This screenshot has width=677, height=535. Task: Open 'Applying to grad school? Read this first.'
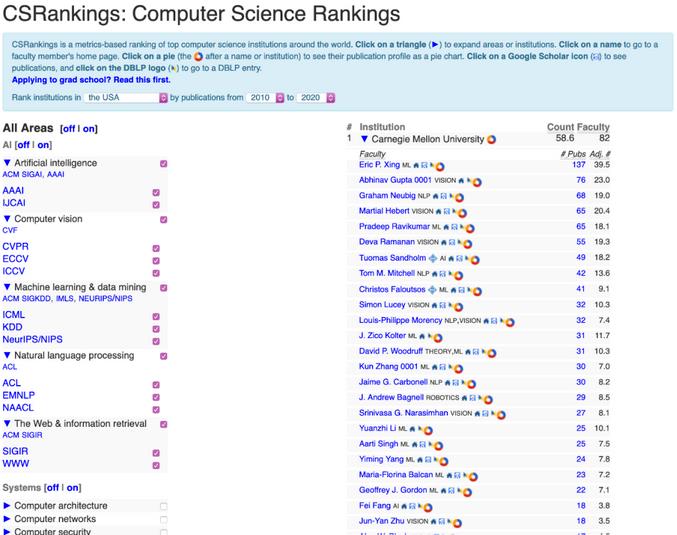91,80
